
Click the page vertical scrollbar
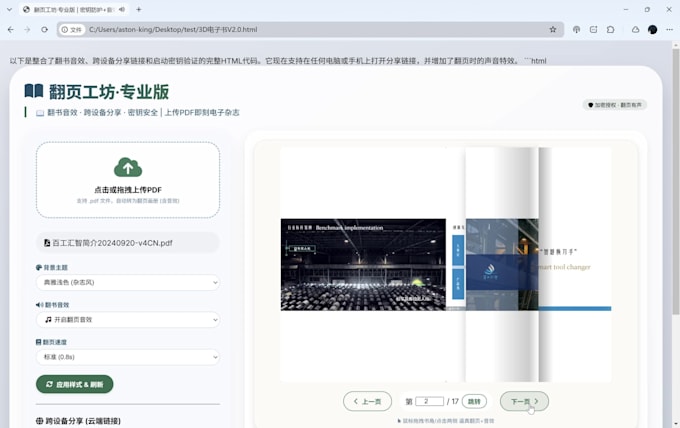(676, 180)
